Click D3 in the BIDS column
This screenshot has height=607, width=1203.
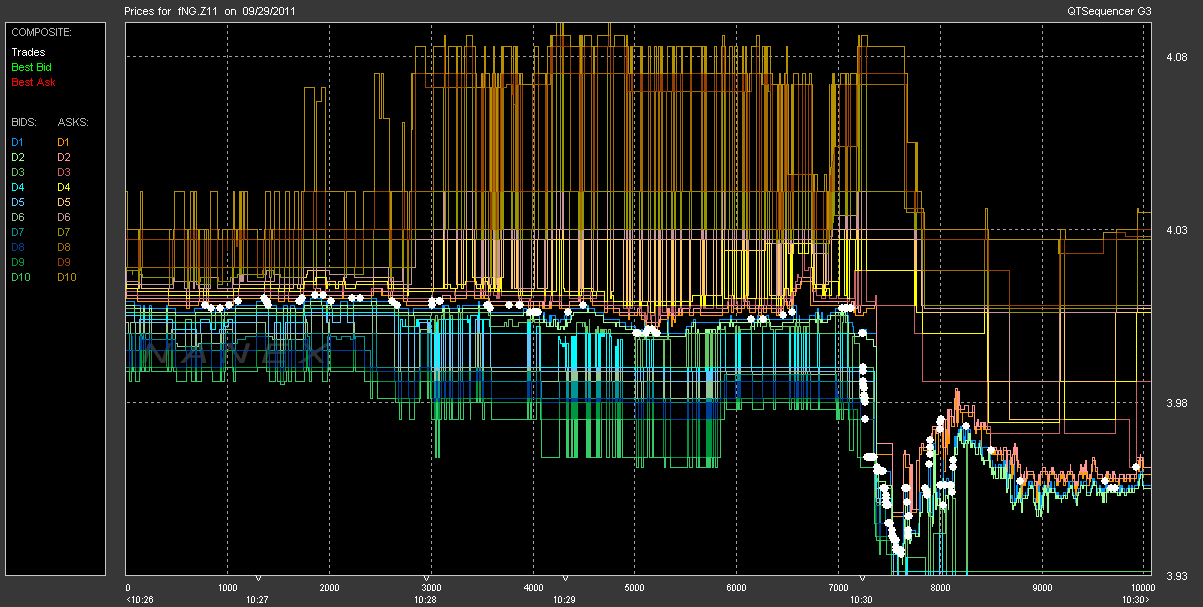click(17, 173)
